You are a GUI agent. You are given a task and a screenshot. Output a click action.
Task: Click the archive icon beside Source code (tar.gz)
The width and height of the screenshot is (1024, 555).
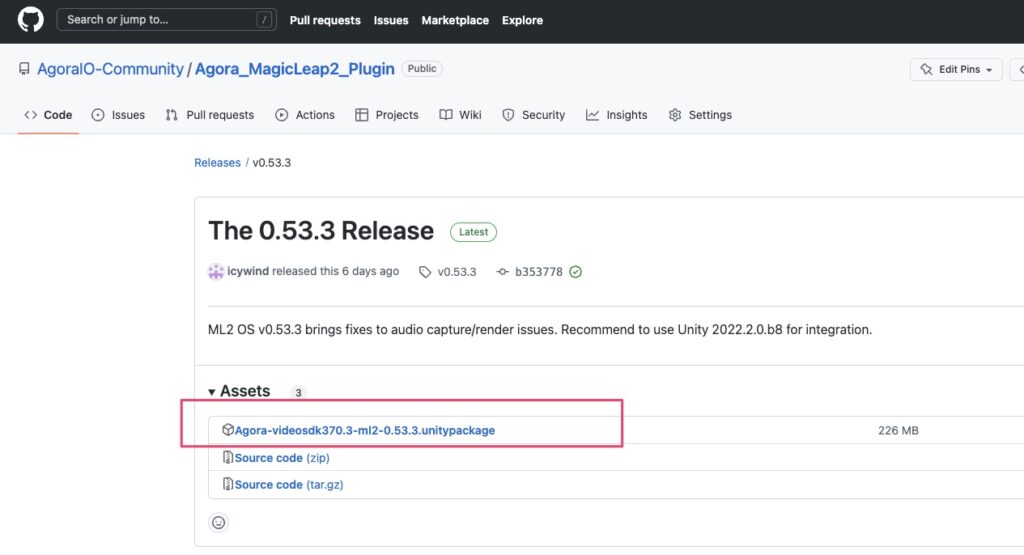coord(228,484)
